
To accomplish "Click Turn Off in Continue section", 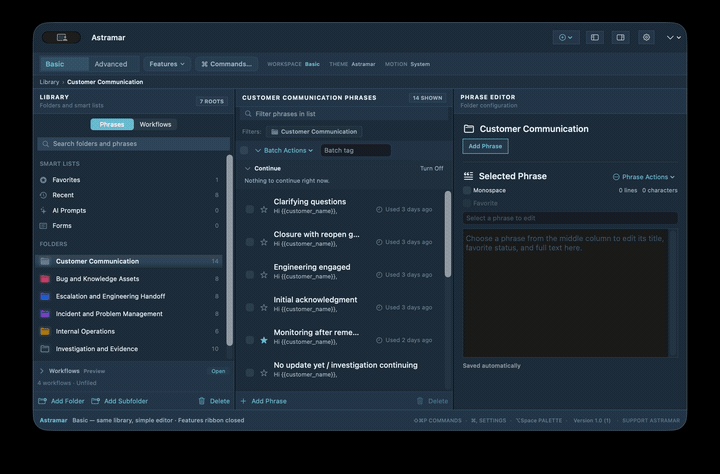I will tap(432, 169).
